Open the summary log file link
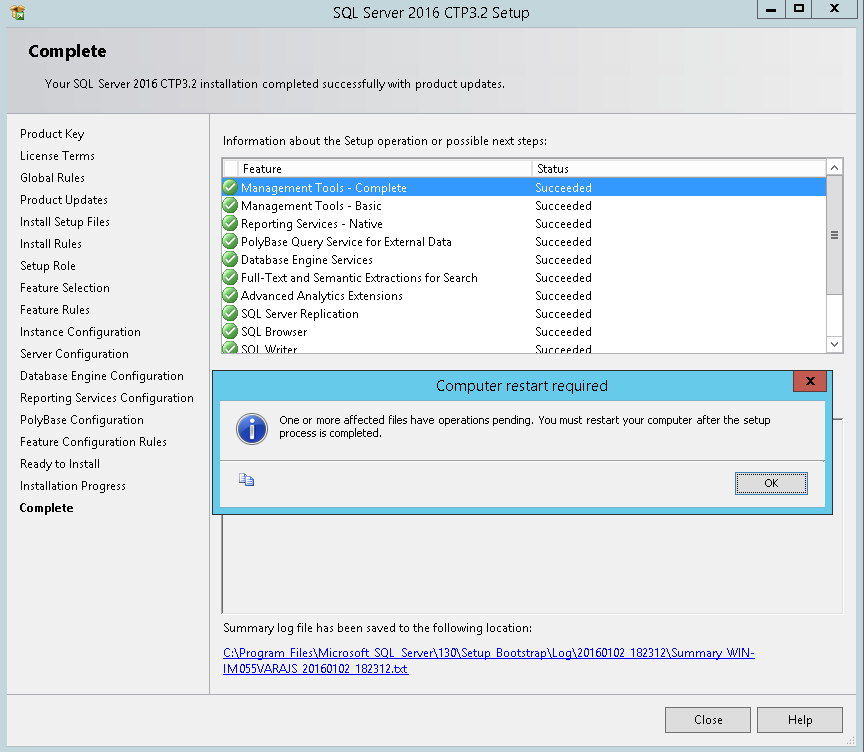This screenshot has height=752, width=864. (x=488, y=661)
